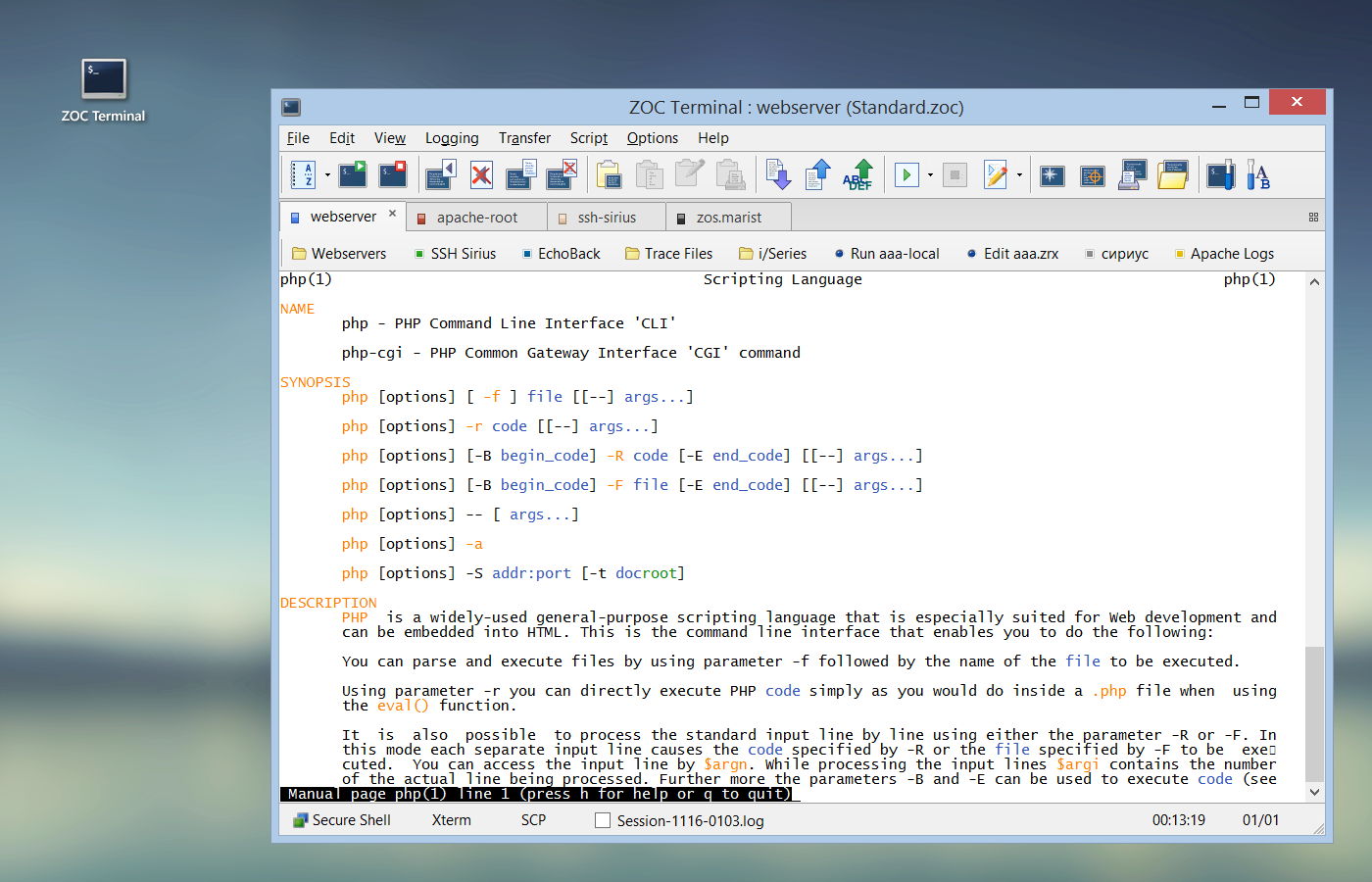Screen dimensions: 1372x882
Task: Download a file with the blue down-arrow
Action: [780, 173]
